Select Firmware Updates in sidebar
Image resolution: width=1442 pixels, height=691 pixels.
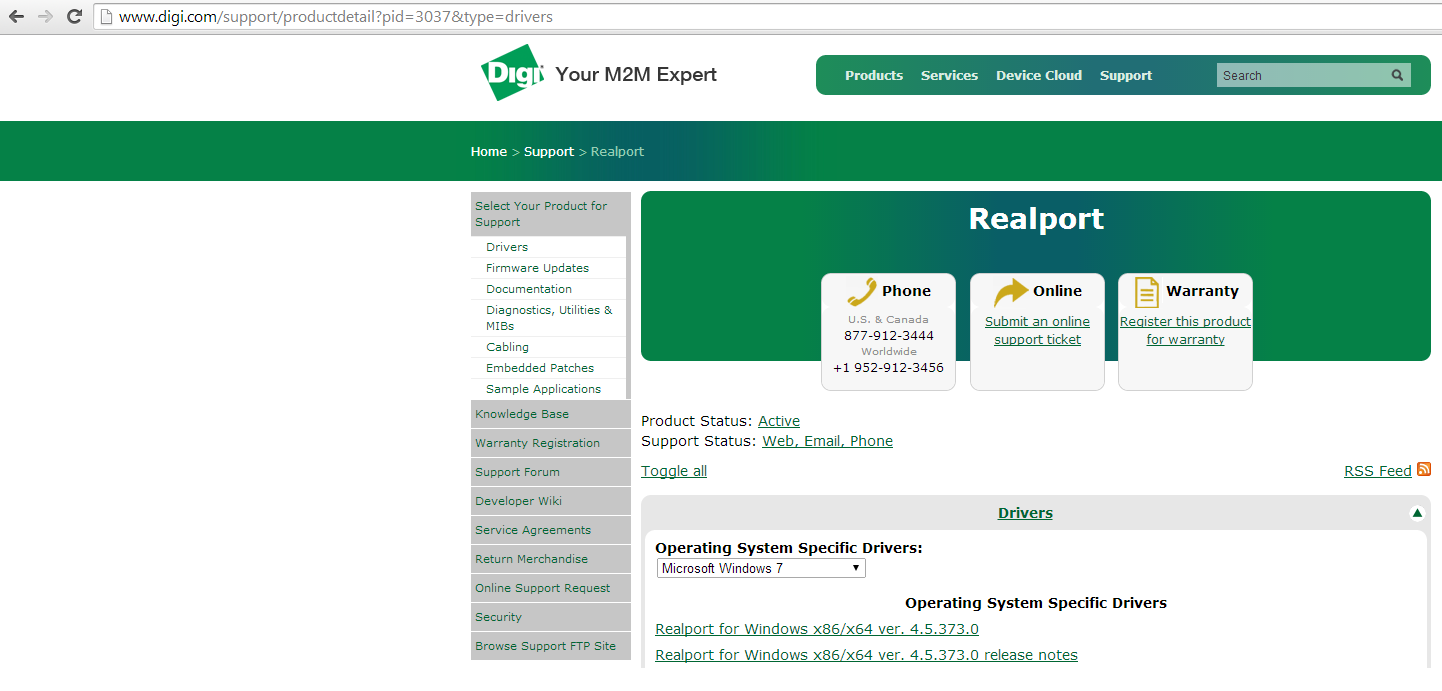click(x=537, y=268)
